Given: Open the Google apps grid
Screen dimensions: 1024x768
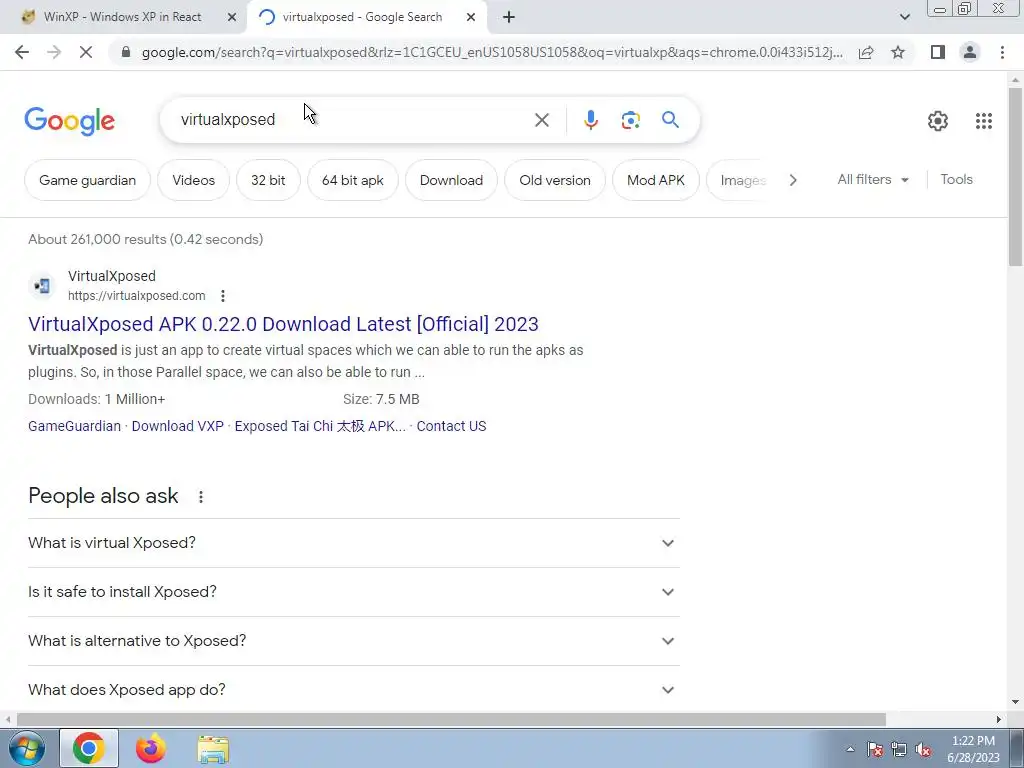Looking at the screenshot, I should [984, 121].
